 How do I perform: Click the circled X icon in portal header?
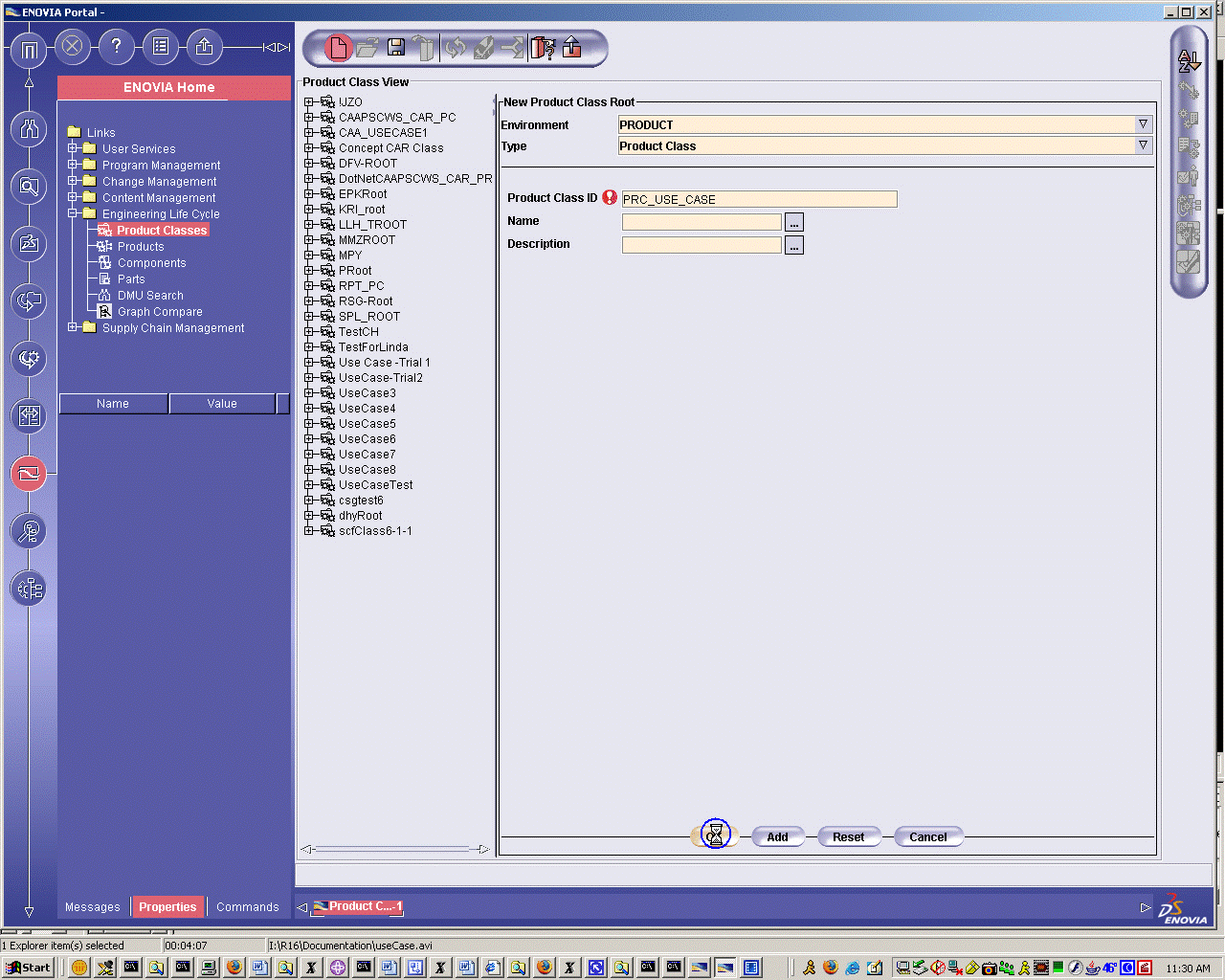(73, 46)
